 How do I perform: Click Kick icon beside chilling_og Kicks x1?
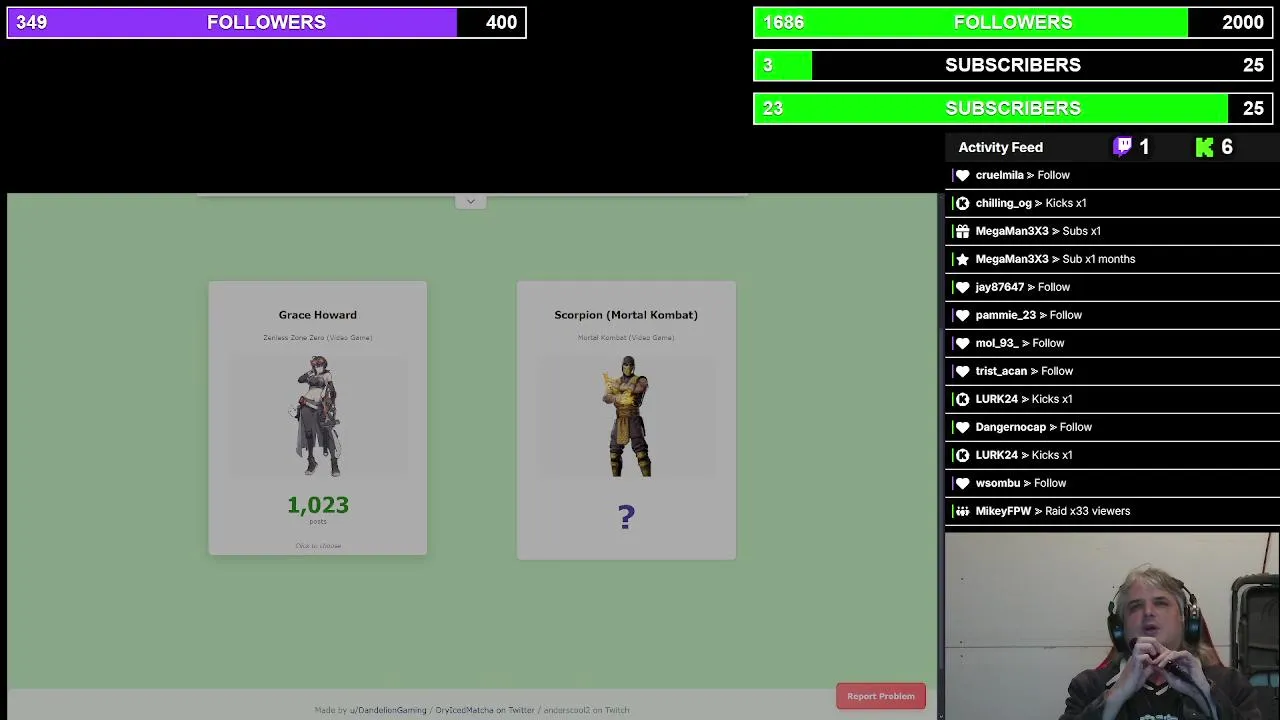pyautogui.click(x=962, y=203)
